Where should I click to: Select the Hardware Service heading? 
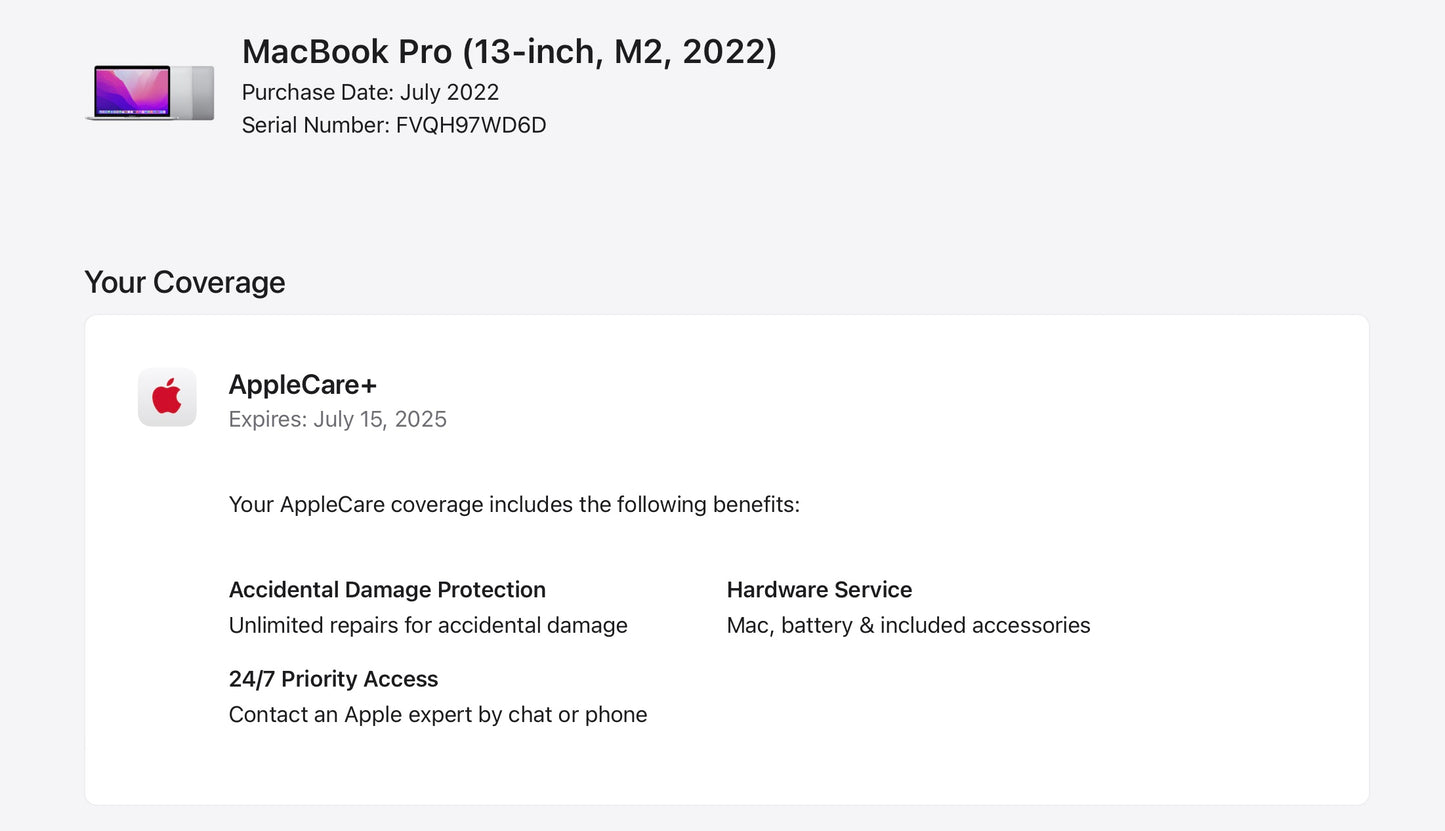819,590
